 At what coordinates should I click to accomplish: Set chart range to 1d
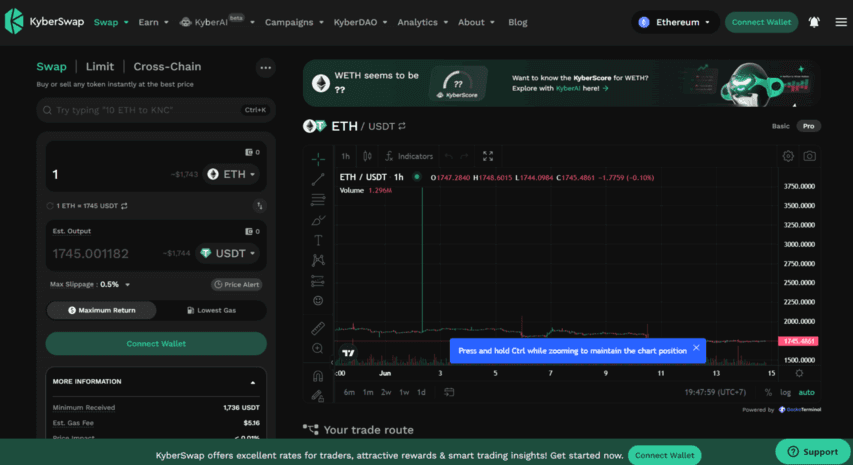tap(421, 392)
